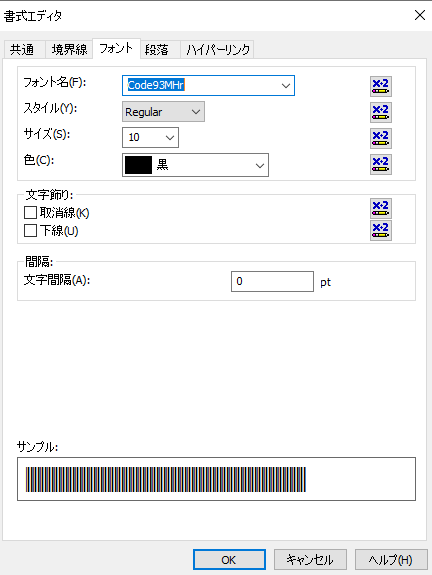432x575 pixels.
Task: Open the font size dropdown showing 10
Action: (x=169, y=138)
